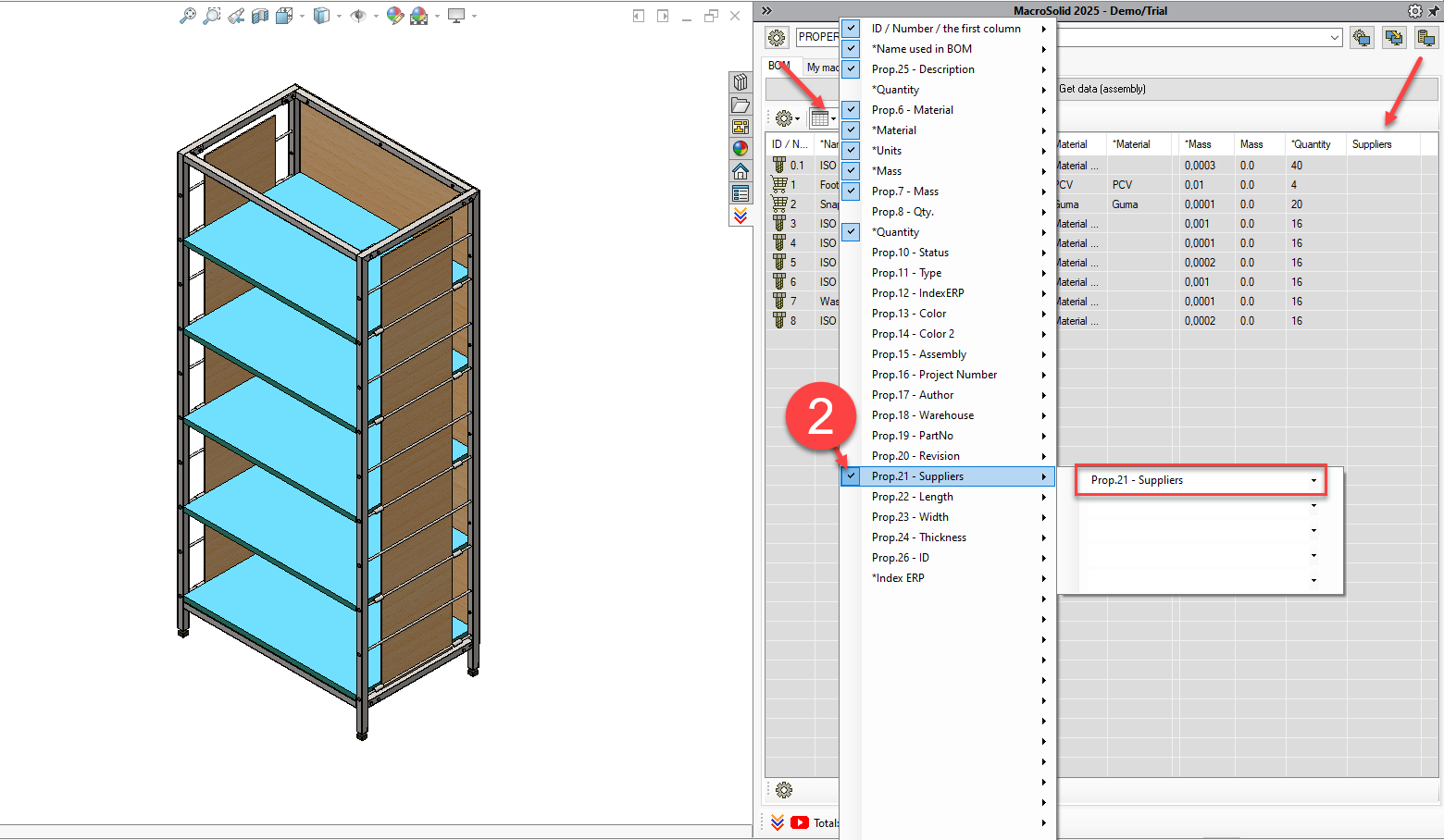Open the MacroSolid chevrons task pane tab

[x=741, y=216]
